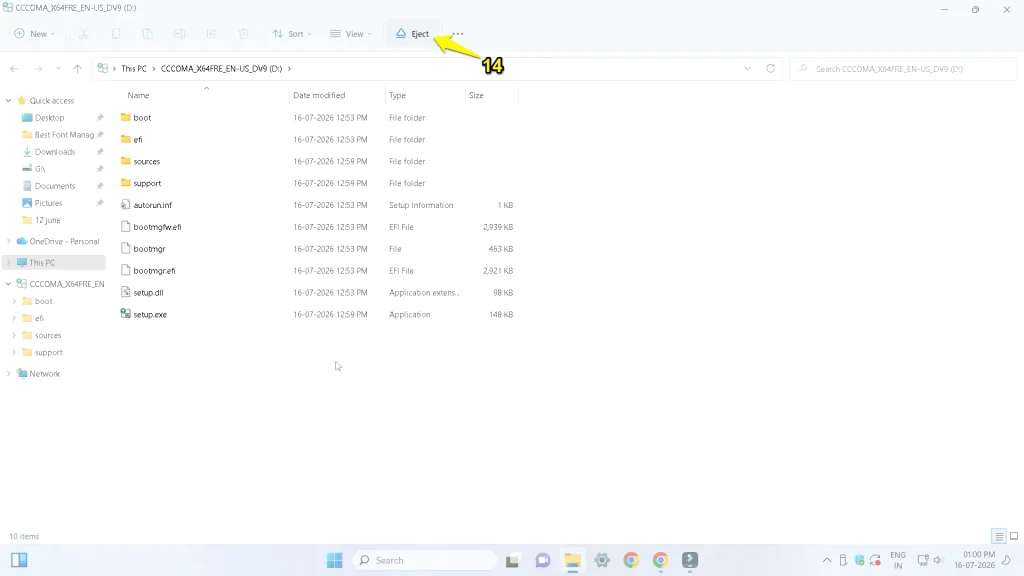Collapse the Quick access section

click(x=8, y=101)
